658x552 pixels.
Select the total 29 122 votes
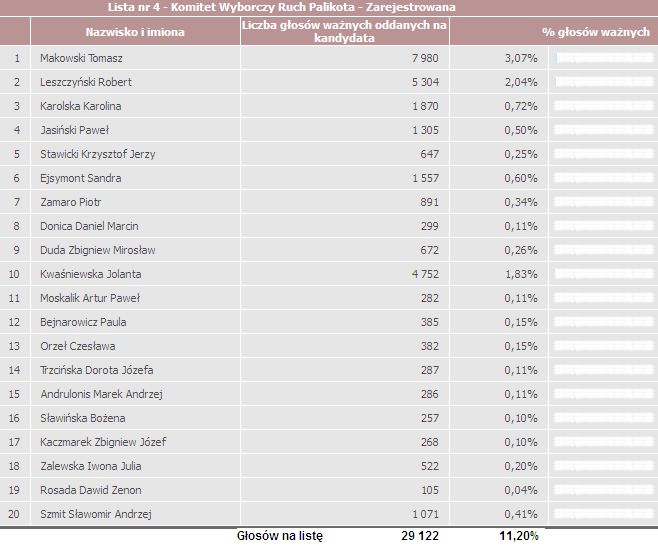pyautogui.click(x=420, y=536)
